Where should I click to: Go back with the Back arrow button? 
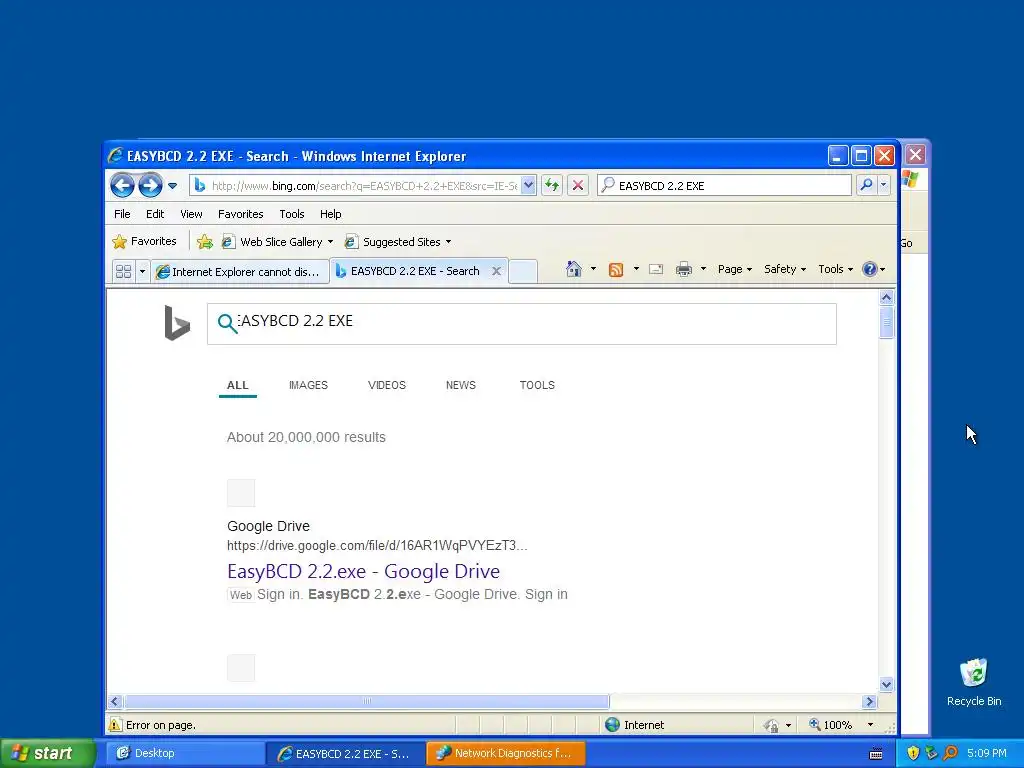pos(122,185)
